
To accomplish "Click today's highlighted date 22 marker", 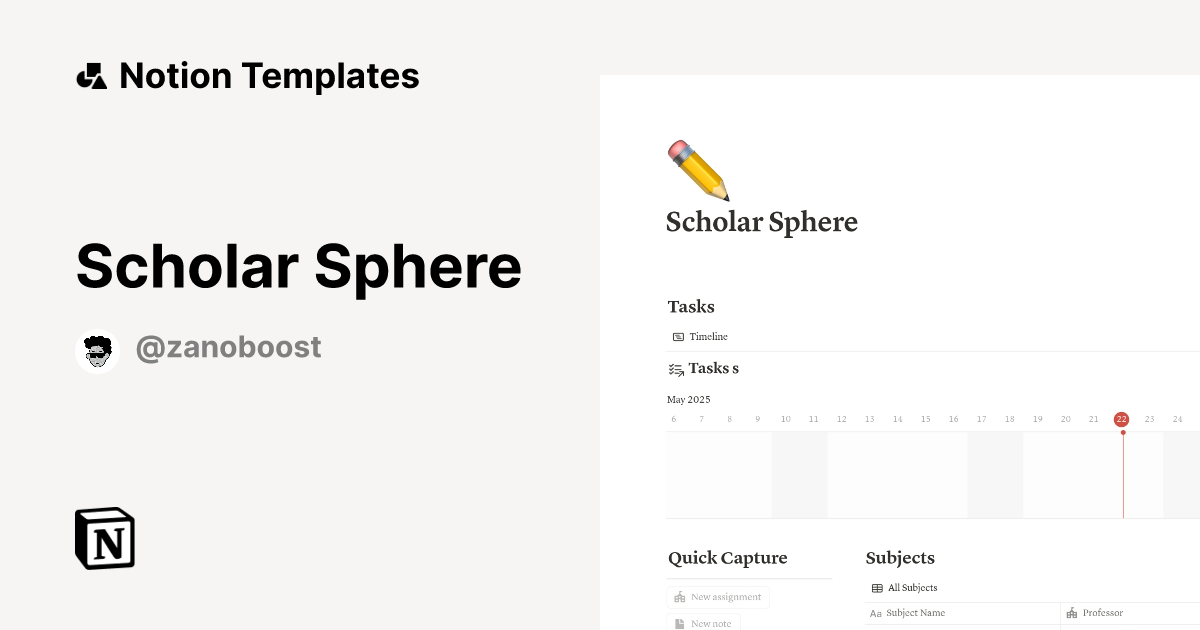I will pos(1121,419).
